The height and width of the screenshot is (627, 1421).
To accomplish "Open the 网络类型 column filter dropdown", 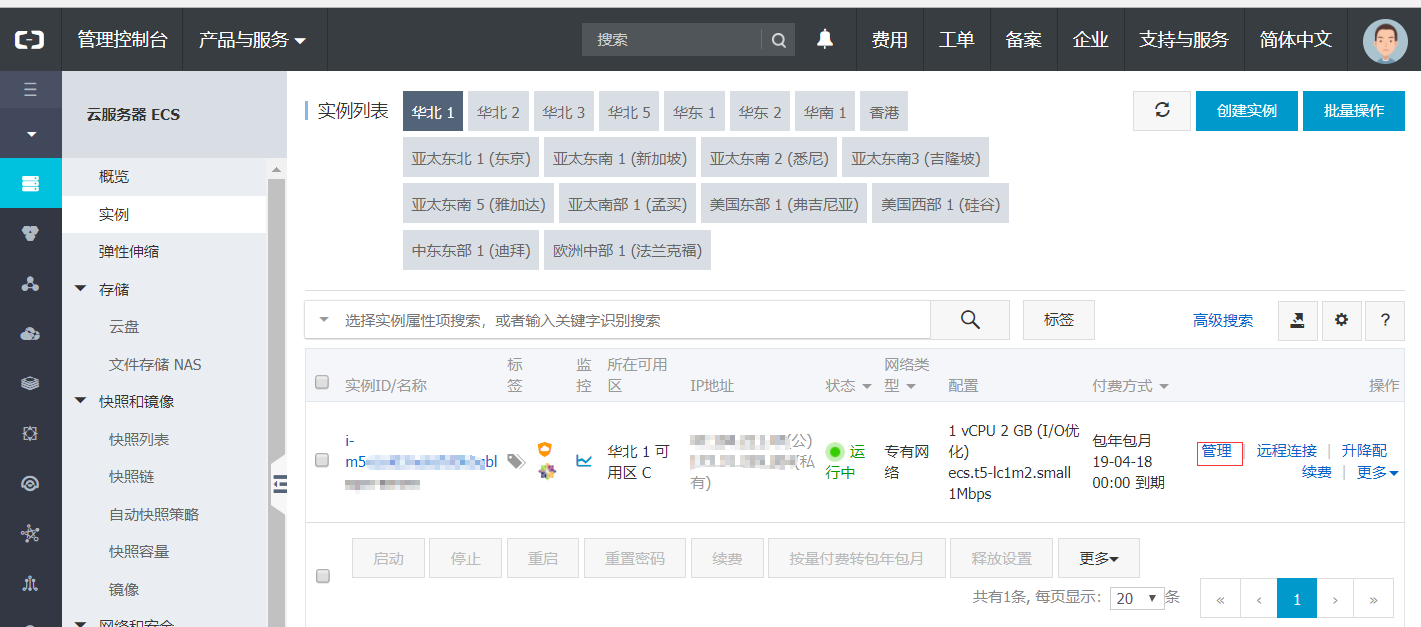I will point(911,386).
